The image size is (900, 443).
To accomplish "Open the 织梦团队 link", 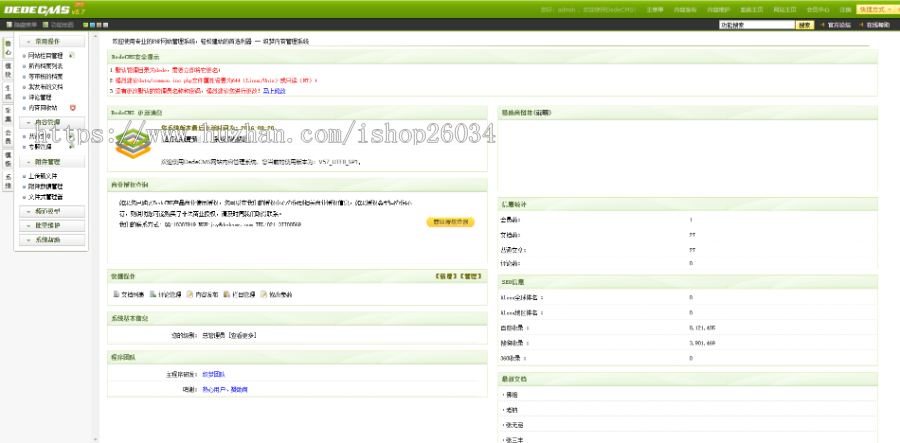I will coord(214,374).
